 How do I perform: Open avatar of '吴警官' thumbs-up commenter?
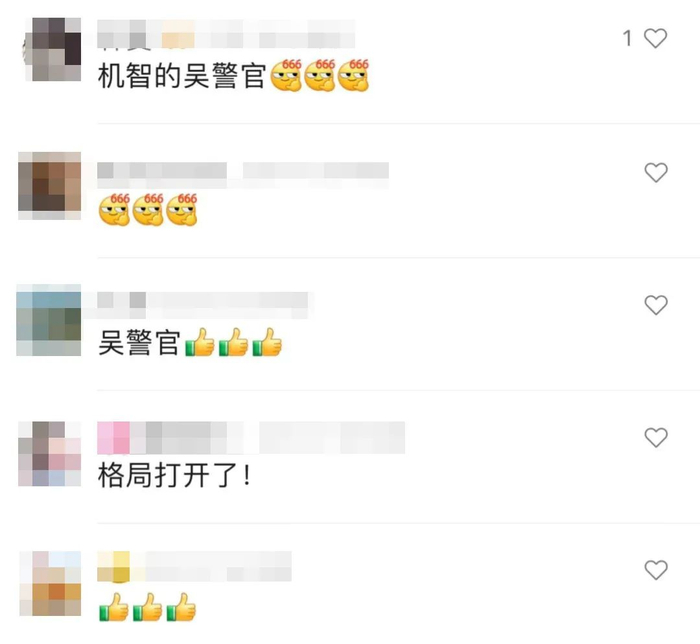click(49, 320)
